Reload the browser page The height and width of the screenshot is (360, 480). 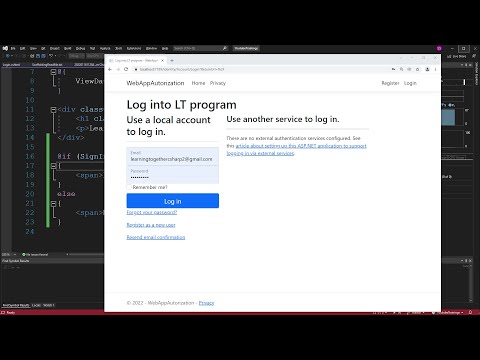(x=126, y=69)
